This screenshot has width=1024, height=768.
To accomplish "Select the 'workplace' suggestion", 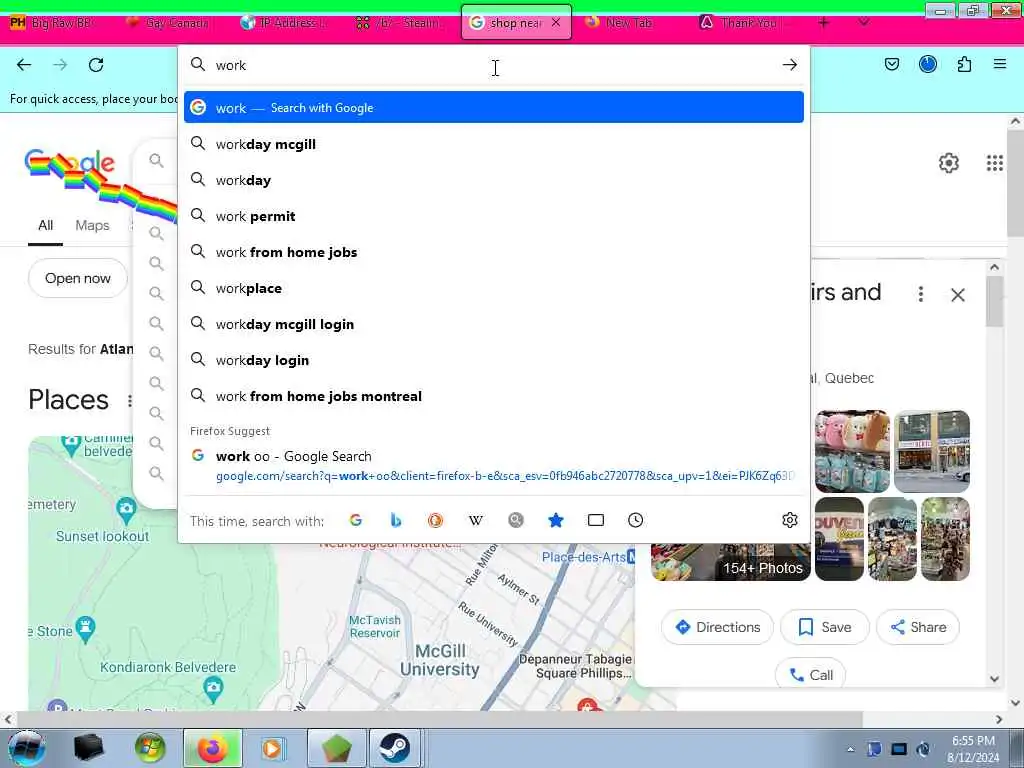I will [x=494, y=288].
